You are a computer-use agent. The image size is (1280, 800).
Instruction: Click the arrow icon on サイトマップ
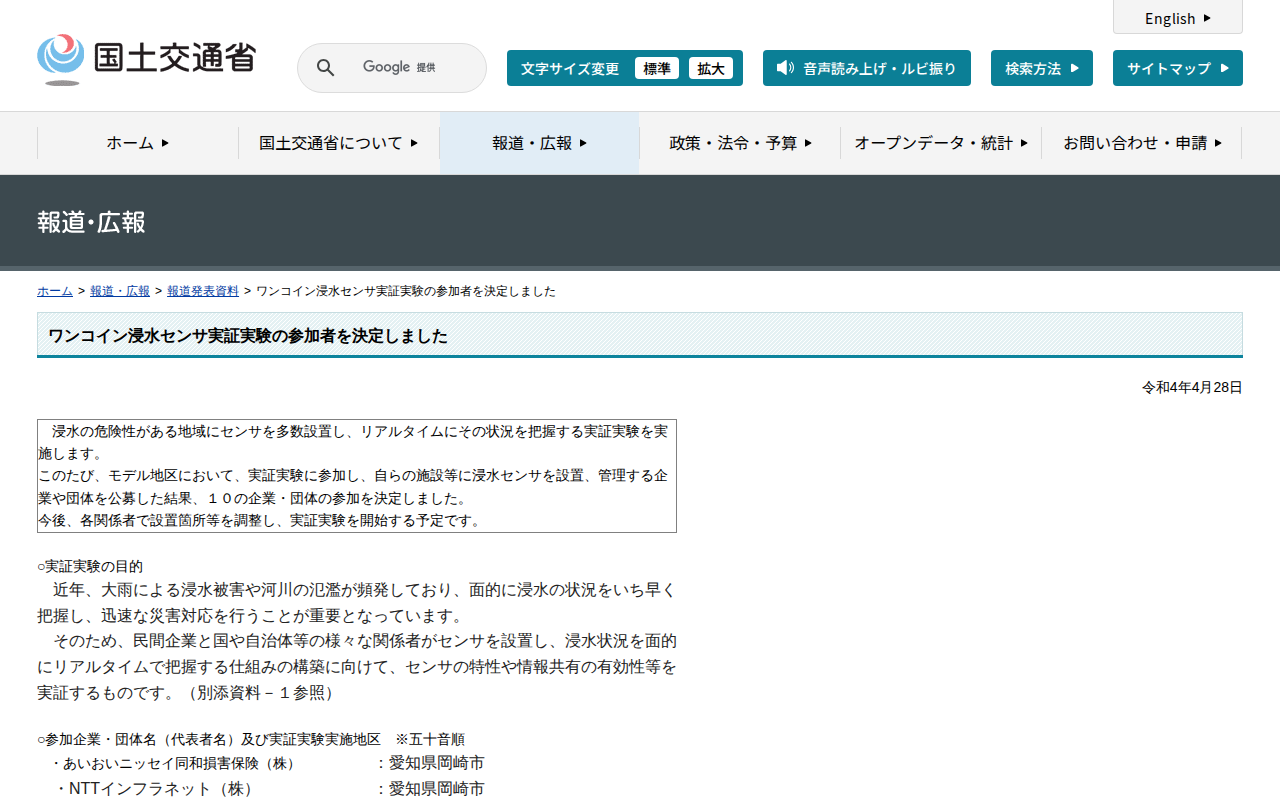click(1225, 68)
